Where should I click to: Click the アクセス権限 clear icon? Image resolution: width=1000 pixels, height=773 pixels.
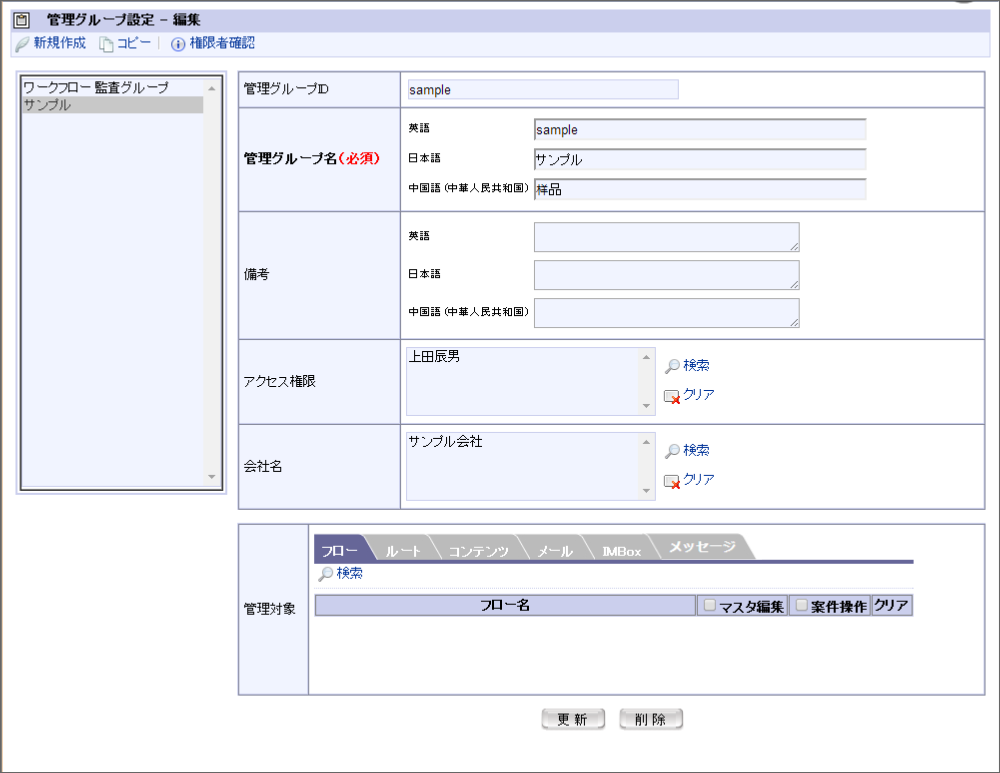pyautogui.click(x=672, y=397)
